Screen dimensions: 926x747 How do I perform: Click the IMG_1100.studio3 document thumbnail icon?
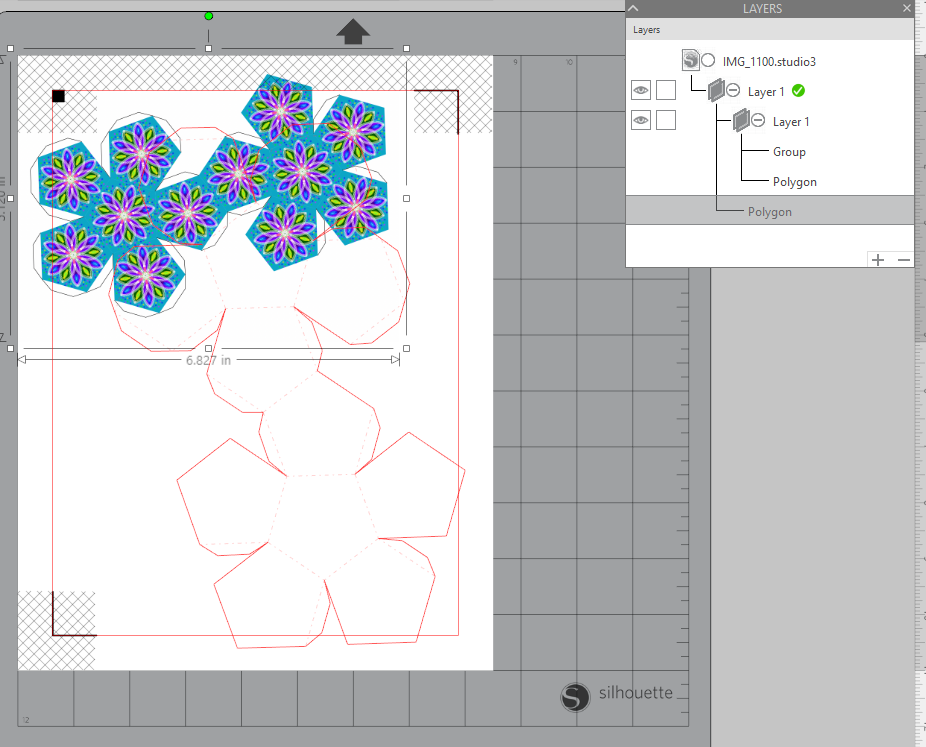pos(690,59)
